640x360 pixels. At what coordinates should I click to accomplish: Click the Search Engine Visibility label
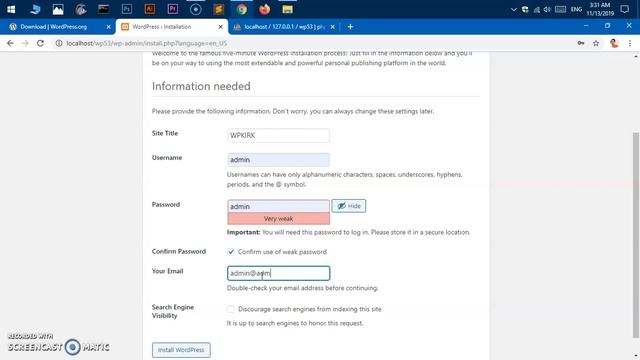(173, 311)
